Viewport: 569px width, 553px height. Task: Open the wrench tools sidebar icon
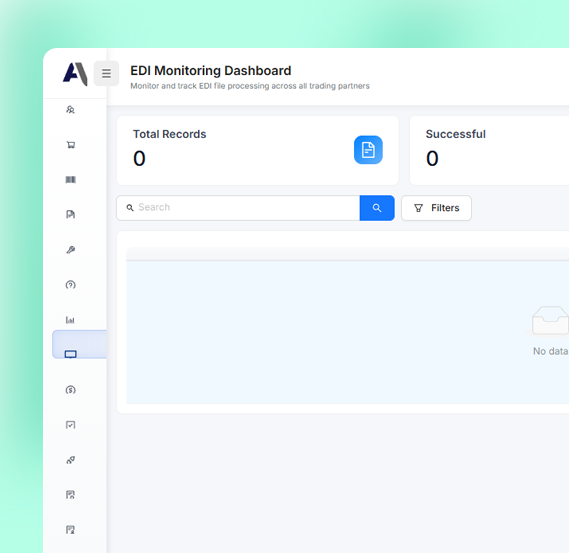70,250
